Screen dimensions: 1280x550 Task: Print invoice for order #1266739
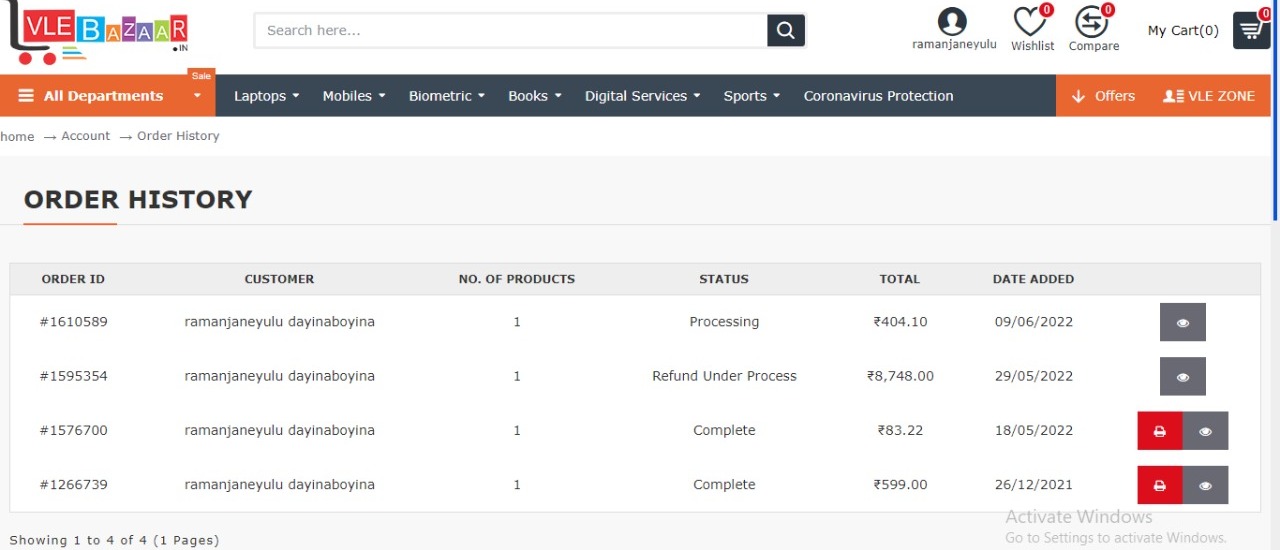[1160, 485]
